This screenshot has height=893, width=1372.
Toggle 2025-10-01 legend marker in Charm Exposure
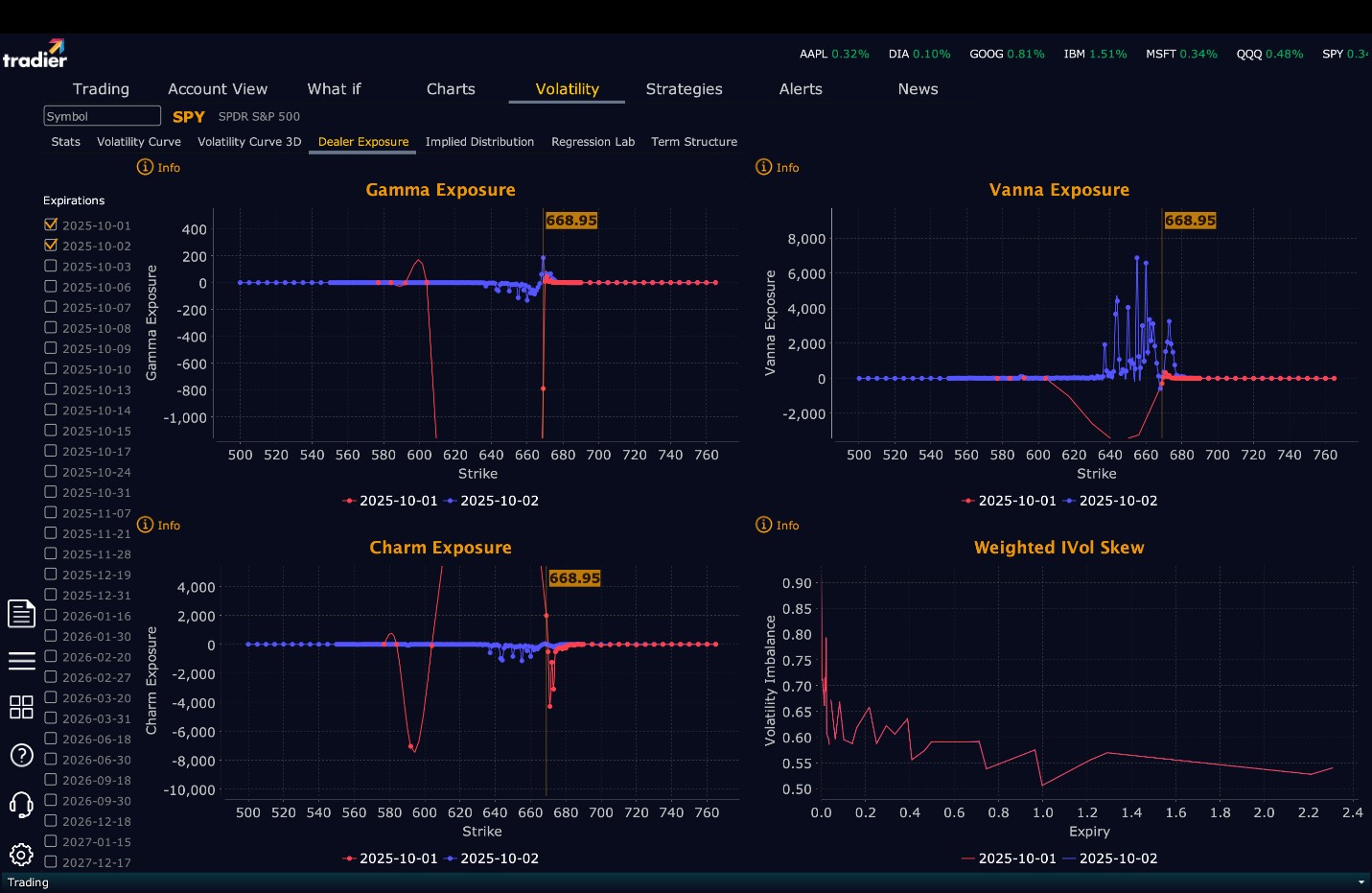[x=349, y=858]
